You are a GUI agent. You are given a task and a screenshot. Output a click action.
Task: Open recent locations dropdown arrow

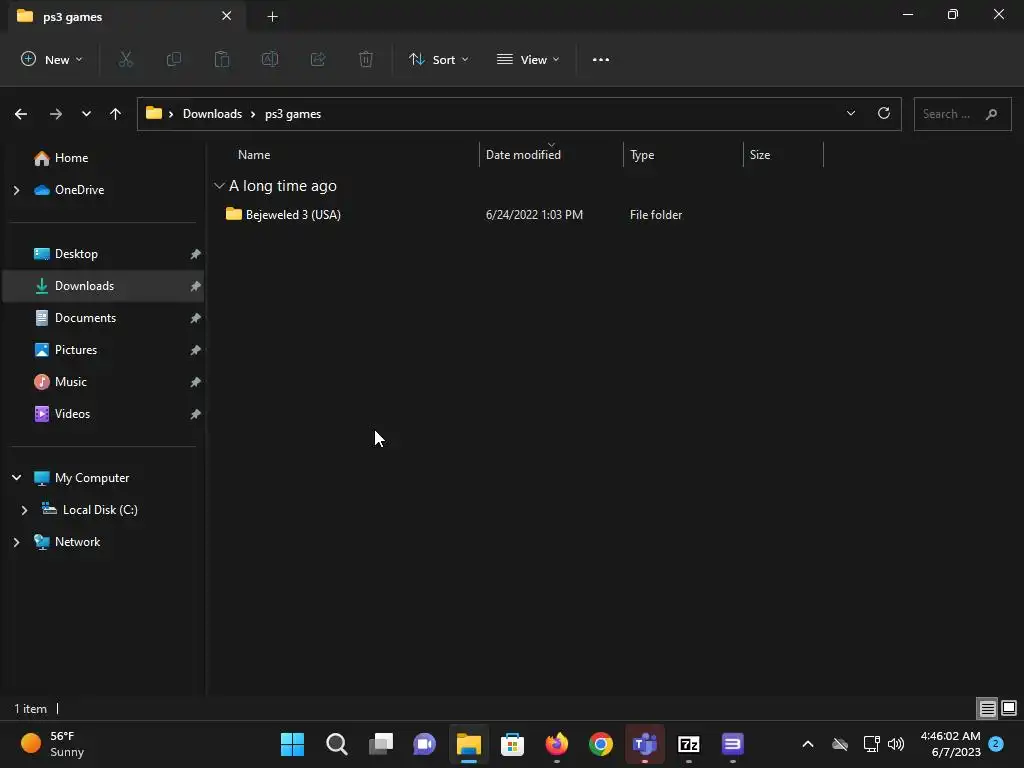[86, 114]
